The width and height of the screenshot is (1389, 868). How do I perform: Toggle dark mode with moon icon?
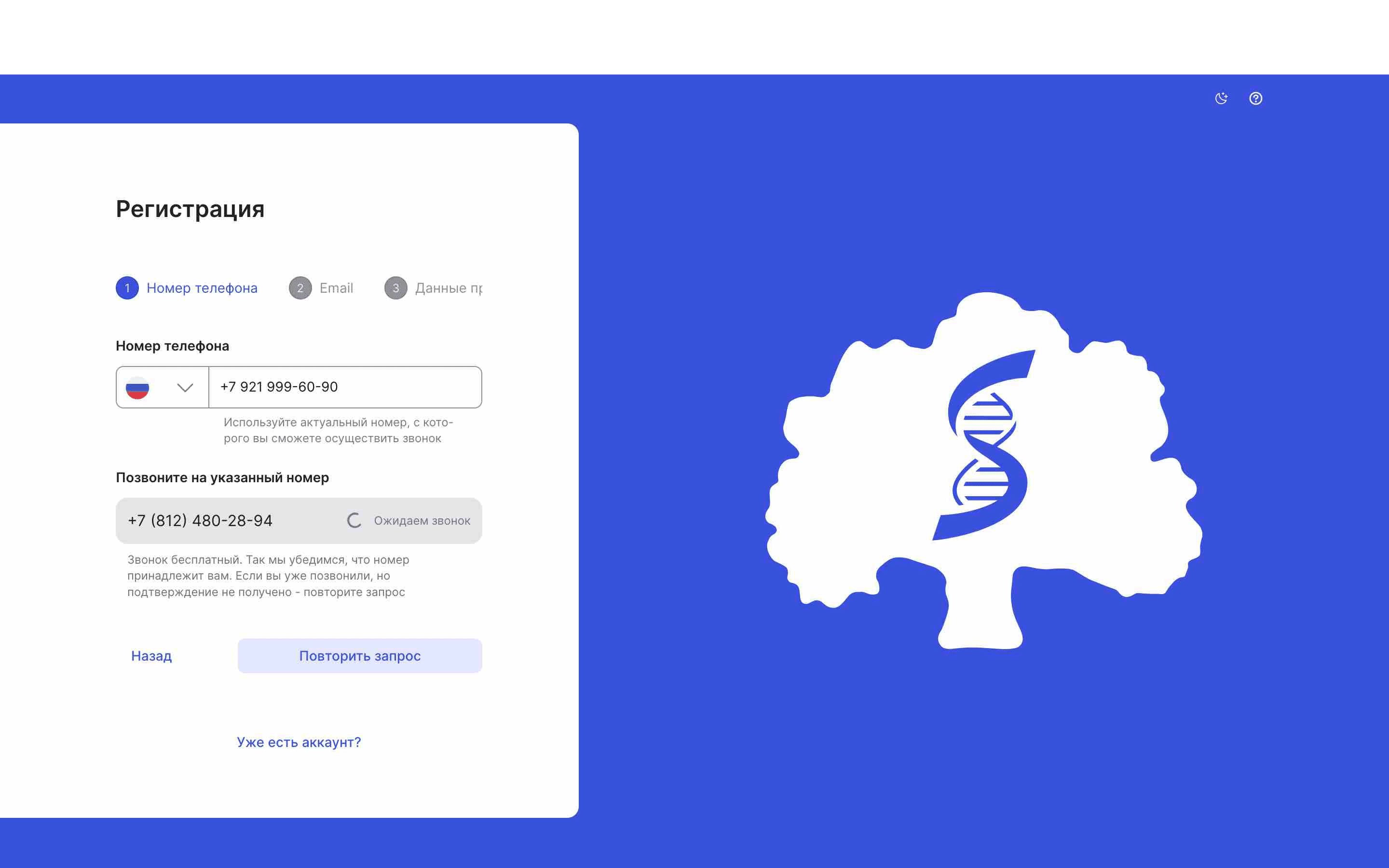click(x=1221, y=97)
